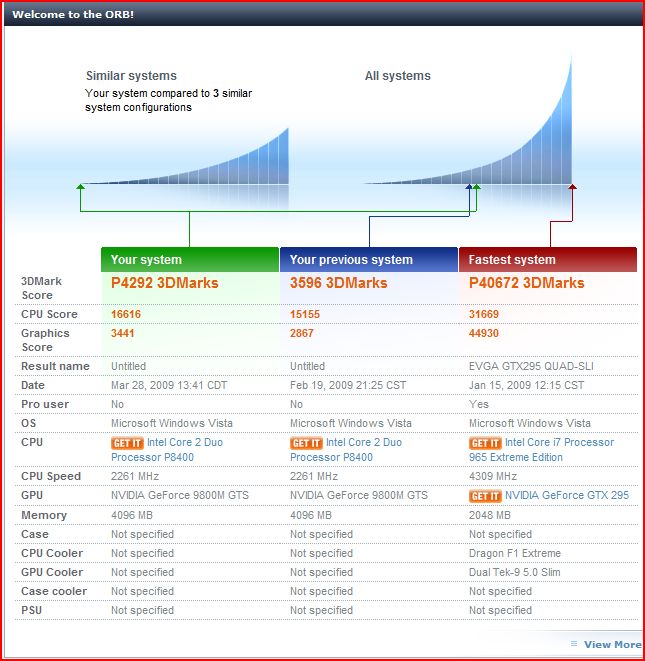Click CPU Speed value 4309 MHz
The height and width of the screenshot is (661, 645).
click(493, 476)
